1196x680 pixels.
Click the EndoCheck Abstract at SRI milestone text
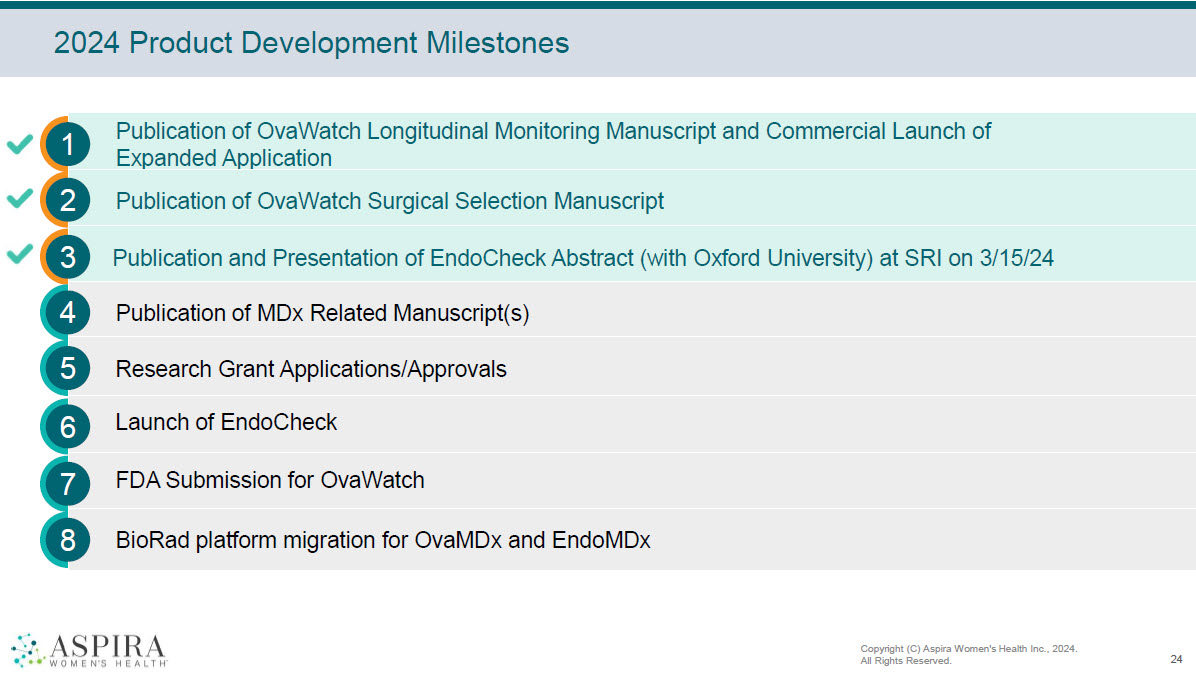tap(583, 258)
